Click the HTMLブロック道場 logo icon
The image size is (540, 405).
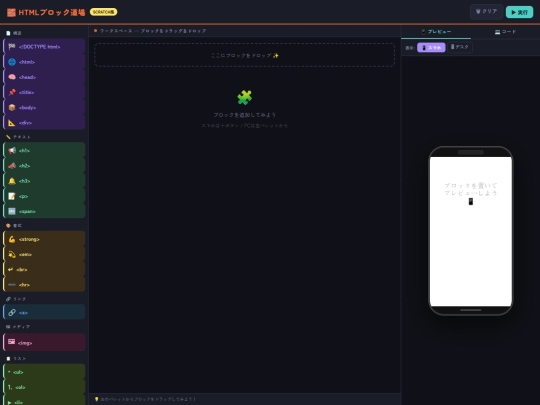pos(11,12)
